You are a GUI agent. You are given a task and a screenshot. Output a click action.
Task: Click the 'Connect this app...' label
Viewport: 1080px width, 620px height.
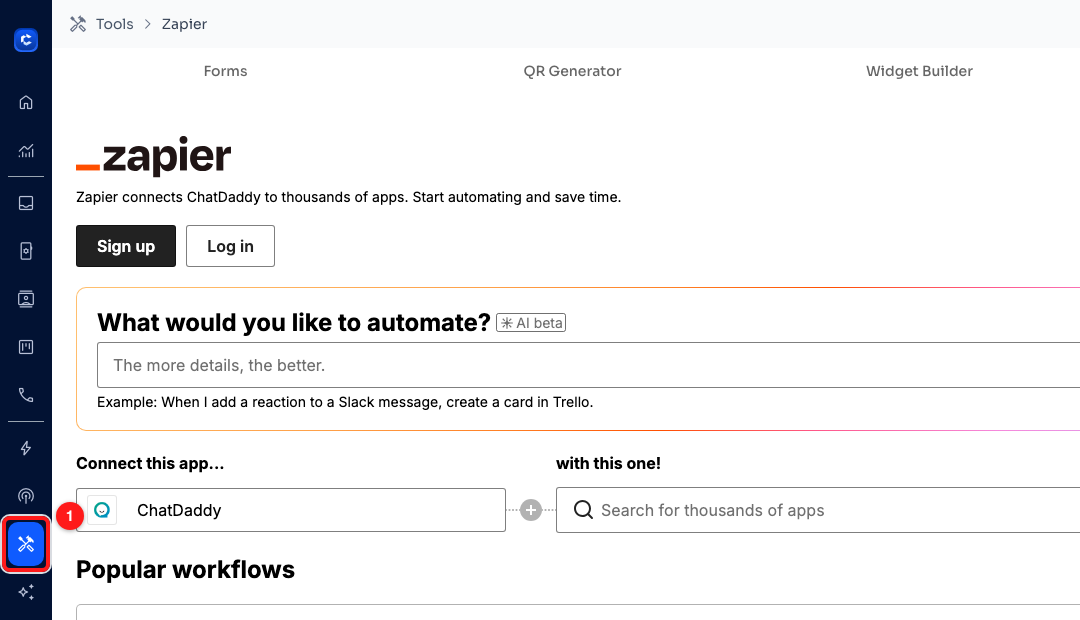tap(150, 464)
